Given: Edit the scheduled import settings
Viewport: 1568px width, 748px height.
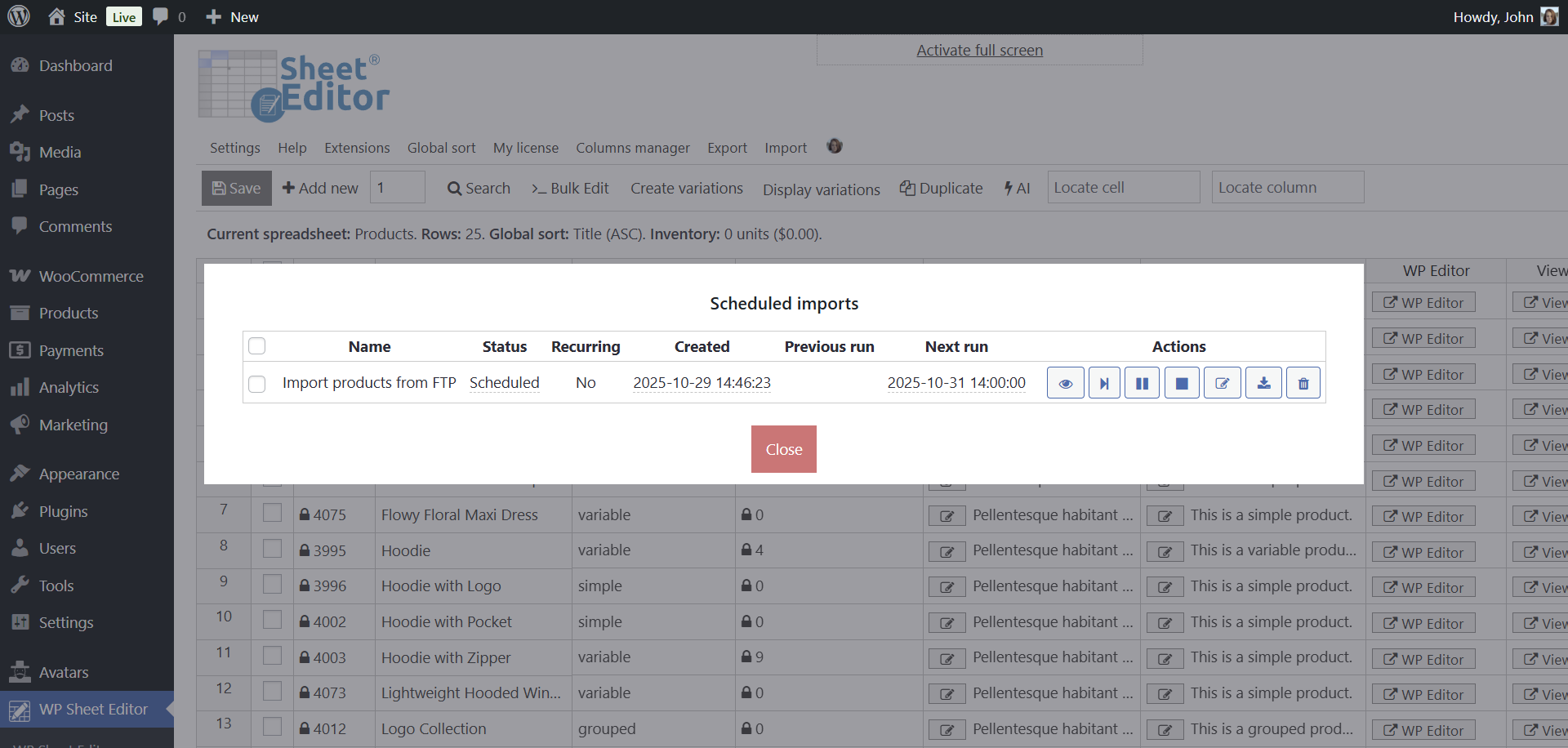Looking at the screenshot, I should pyautogui.click(x=1222, y=383).
